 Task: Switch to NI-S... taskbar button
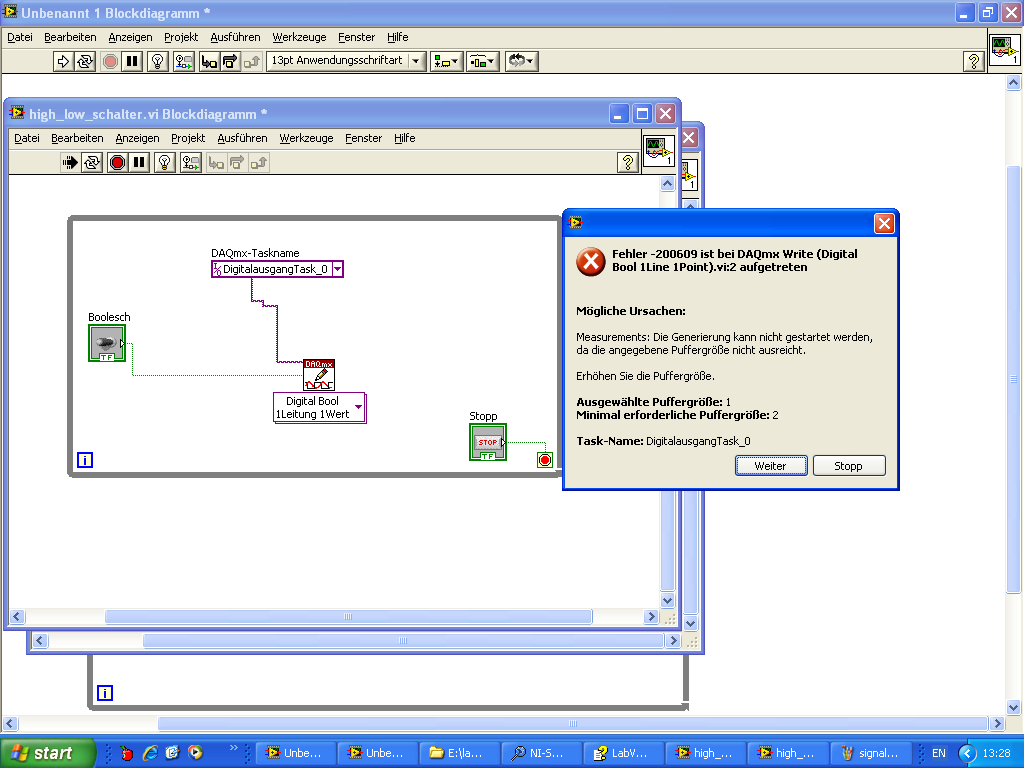(541, 753)
